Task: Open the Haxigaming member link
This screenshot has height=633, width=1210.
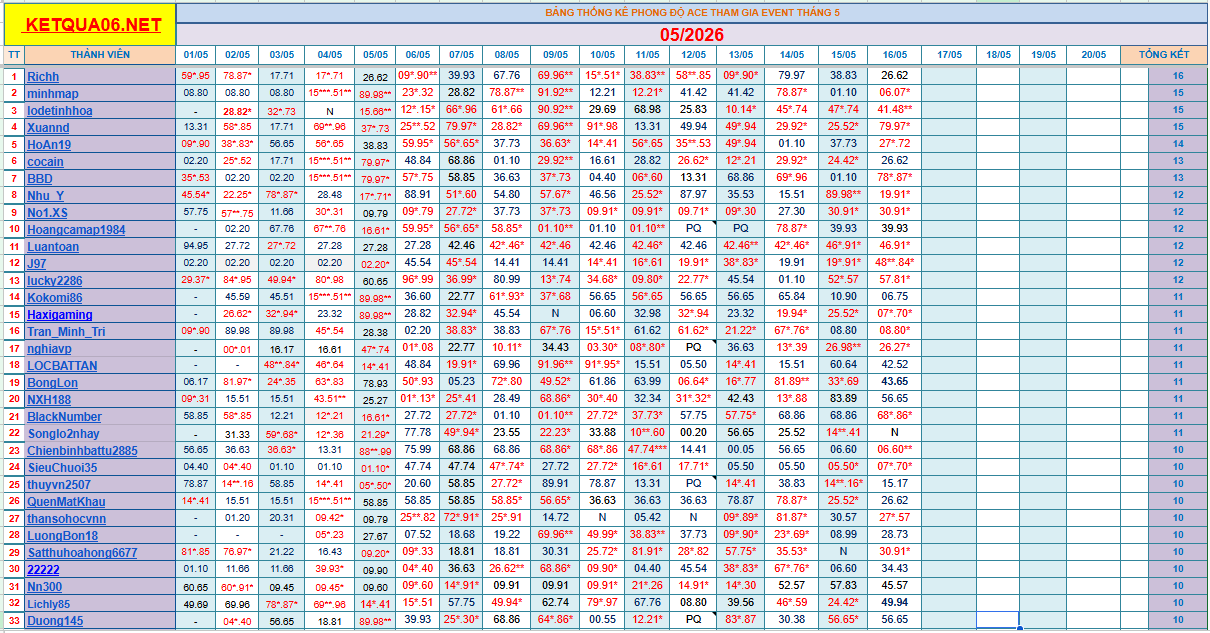Action: (60, 314)
